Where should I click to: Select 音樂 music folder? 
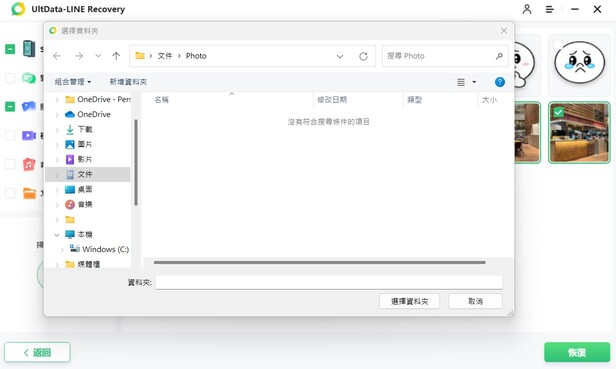pos(79,204)
